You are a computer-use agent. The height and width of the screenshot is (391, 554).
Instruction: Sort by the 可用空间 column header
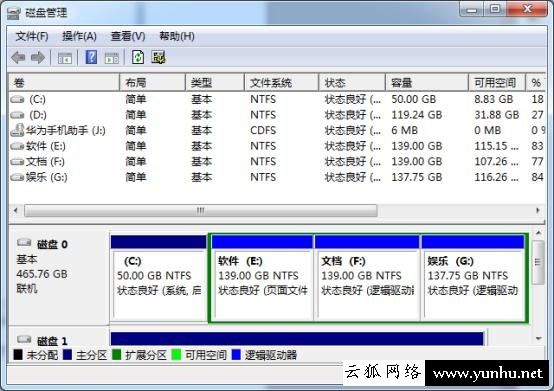497,83
